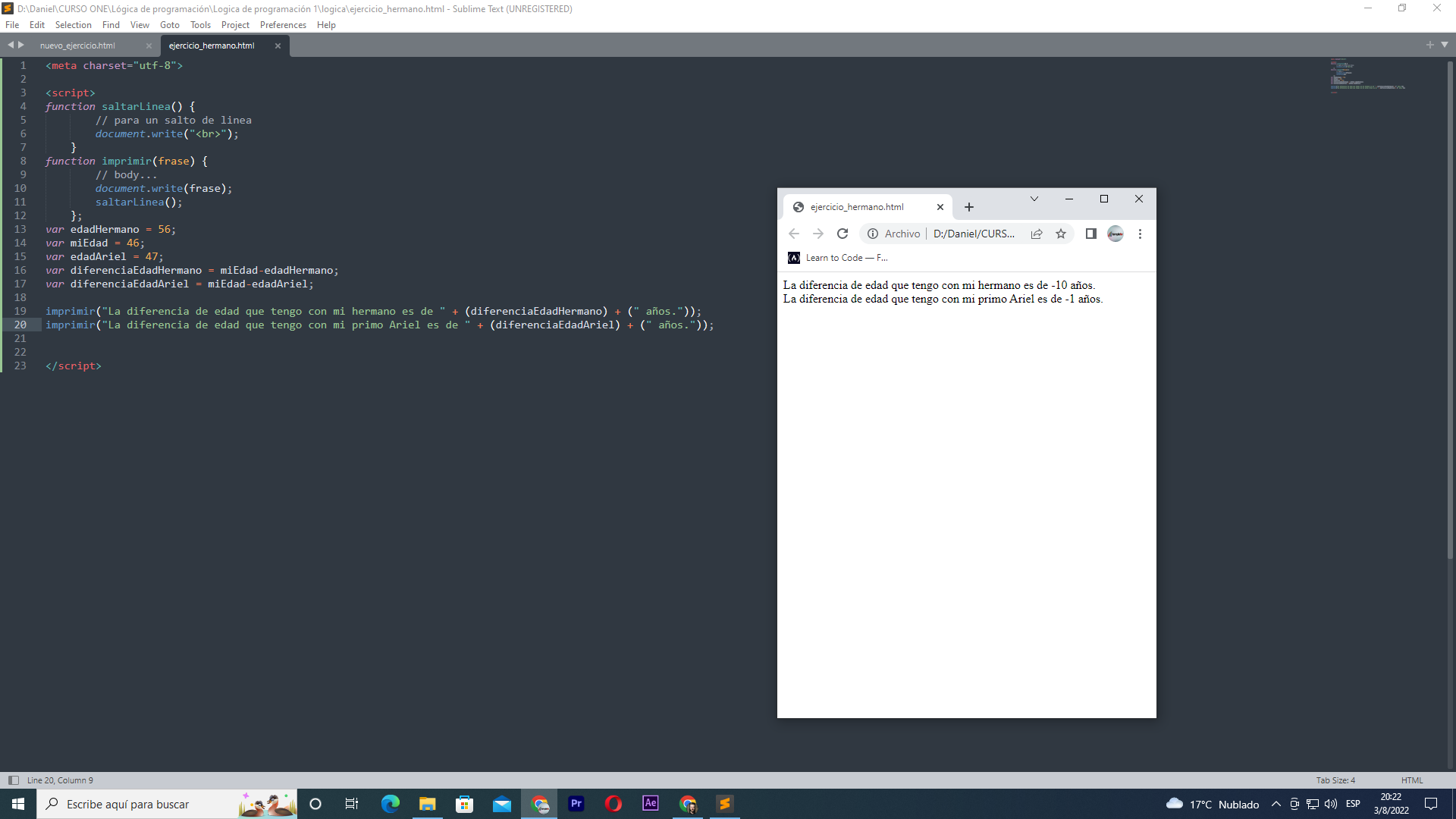Click the Chrome address bar URL
This screenshot has width=1456, height=819.
974,234
